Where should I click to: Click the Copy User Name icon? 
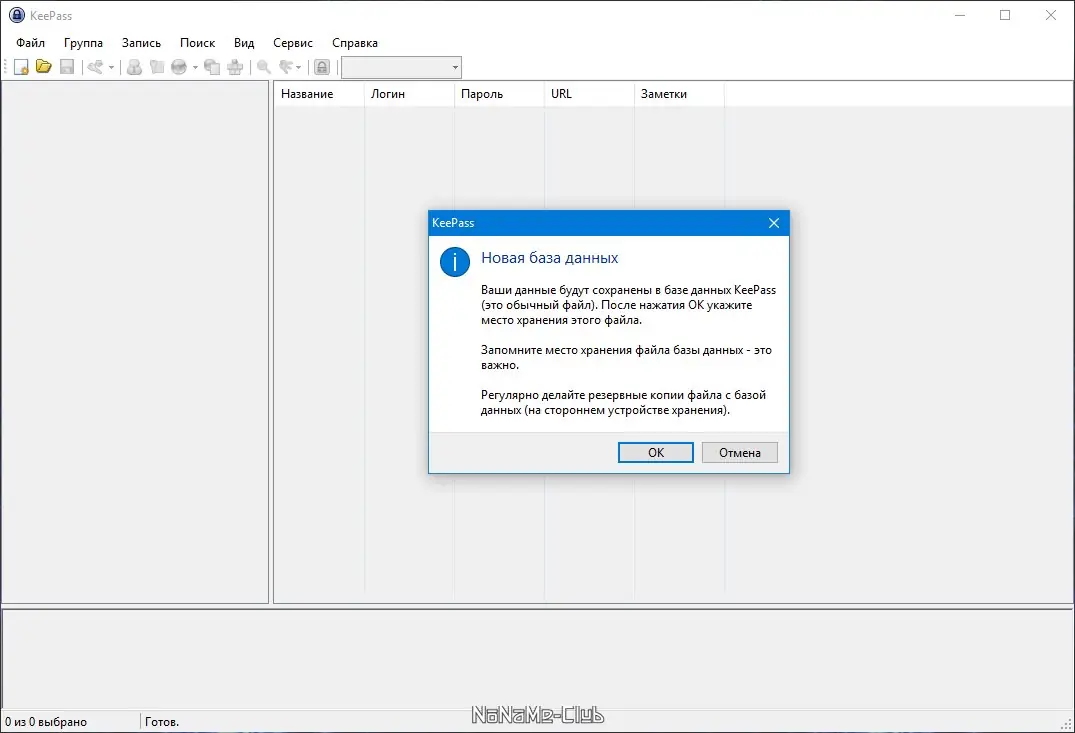[x=134, y=67]
